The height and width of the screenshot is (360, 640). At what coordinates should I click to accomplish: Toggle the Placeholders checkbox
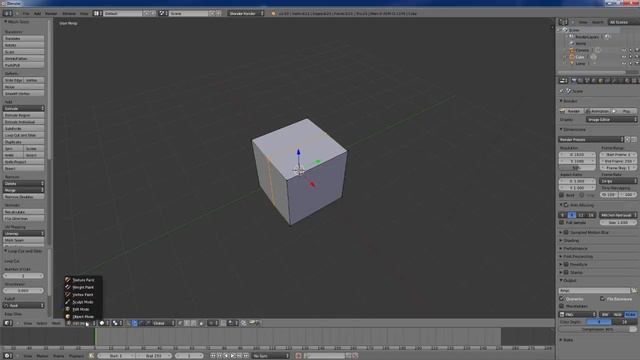(x=562, y=306)
